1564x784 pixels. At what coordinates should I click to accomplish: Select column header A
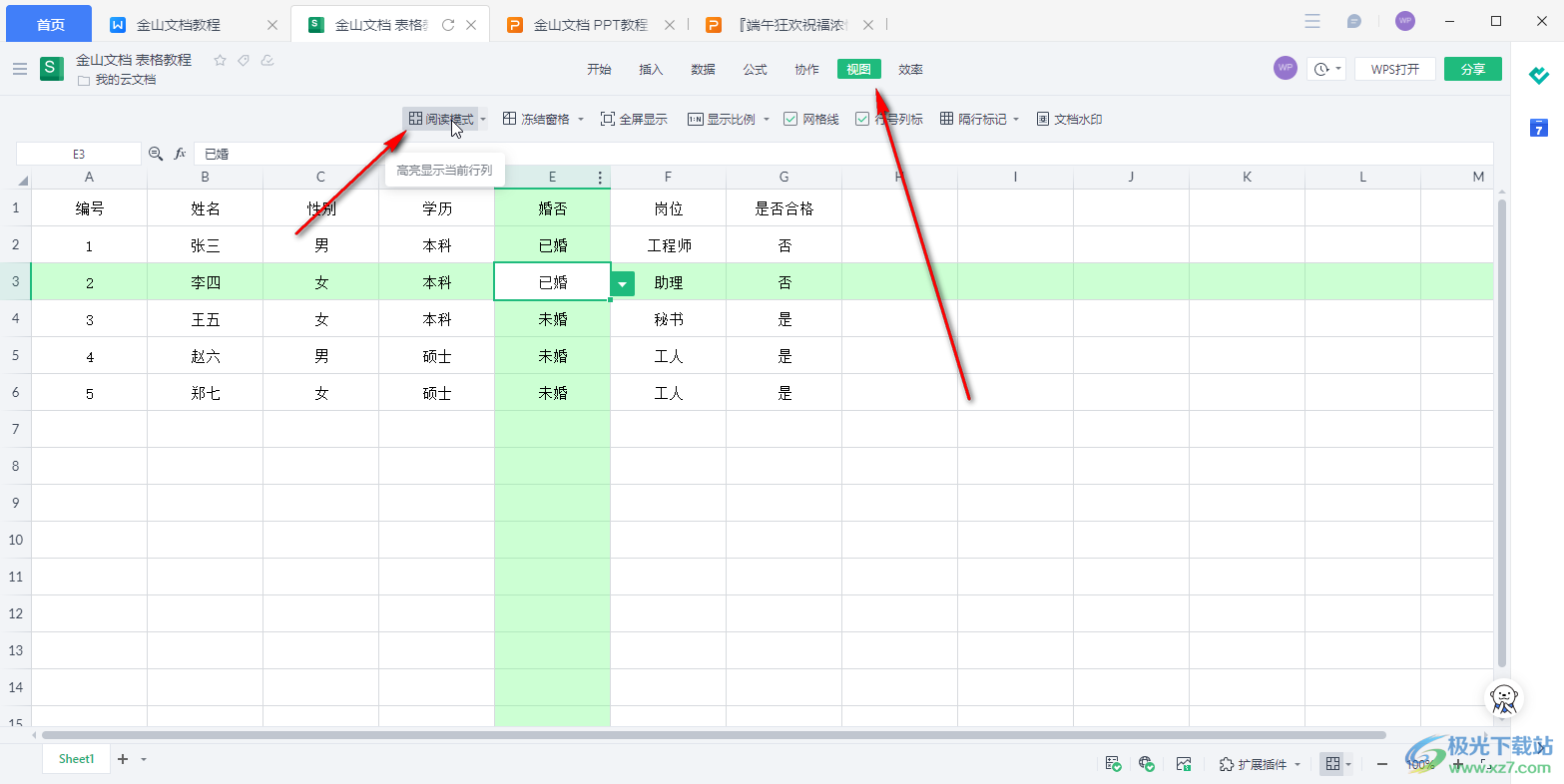90,177
